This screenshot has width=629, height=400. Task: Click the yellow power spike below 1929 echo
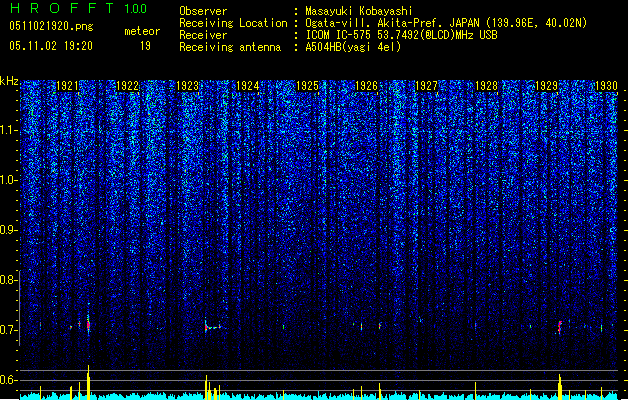tap(560, 386)
